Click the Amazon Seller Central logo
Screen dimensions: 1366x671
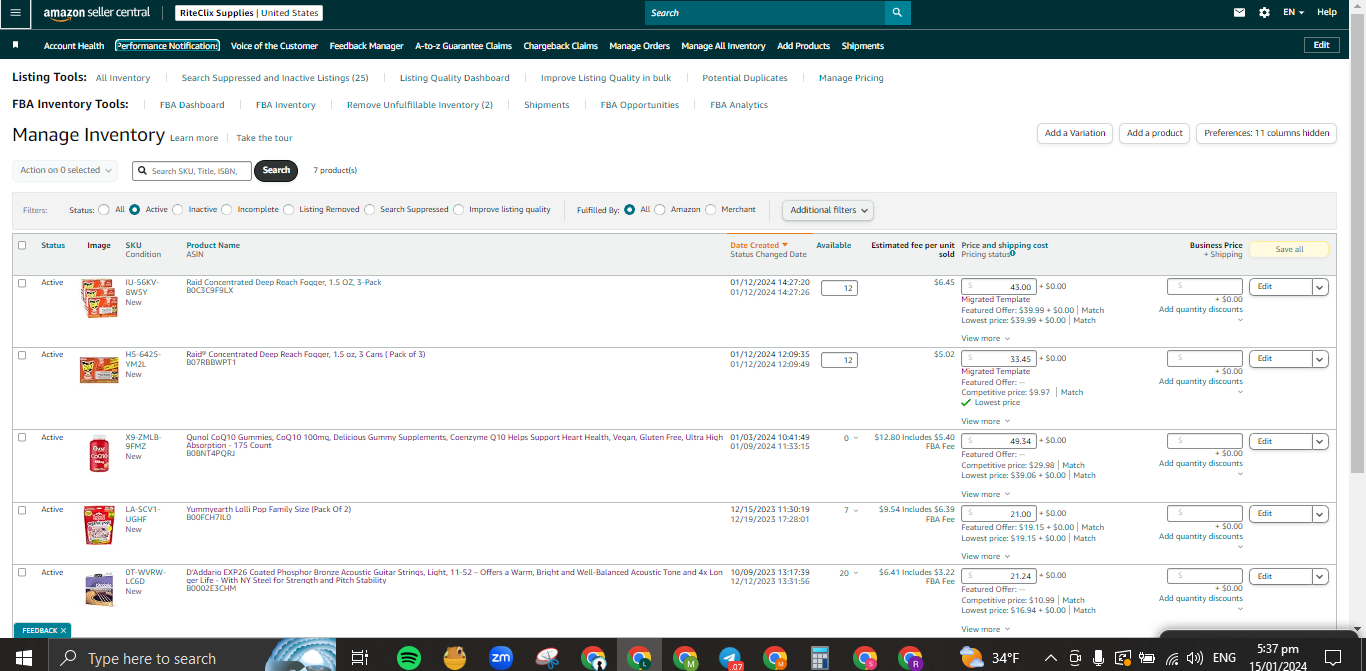97,12
